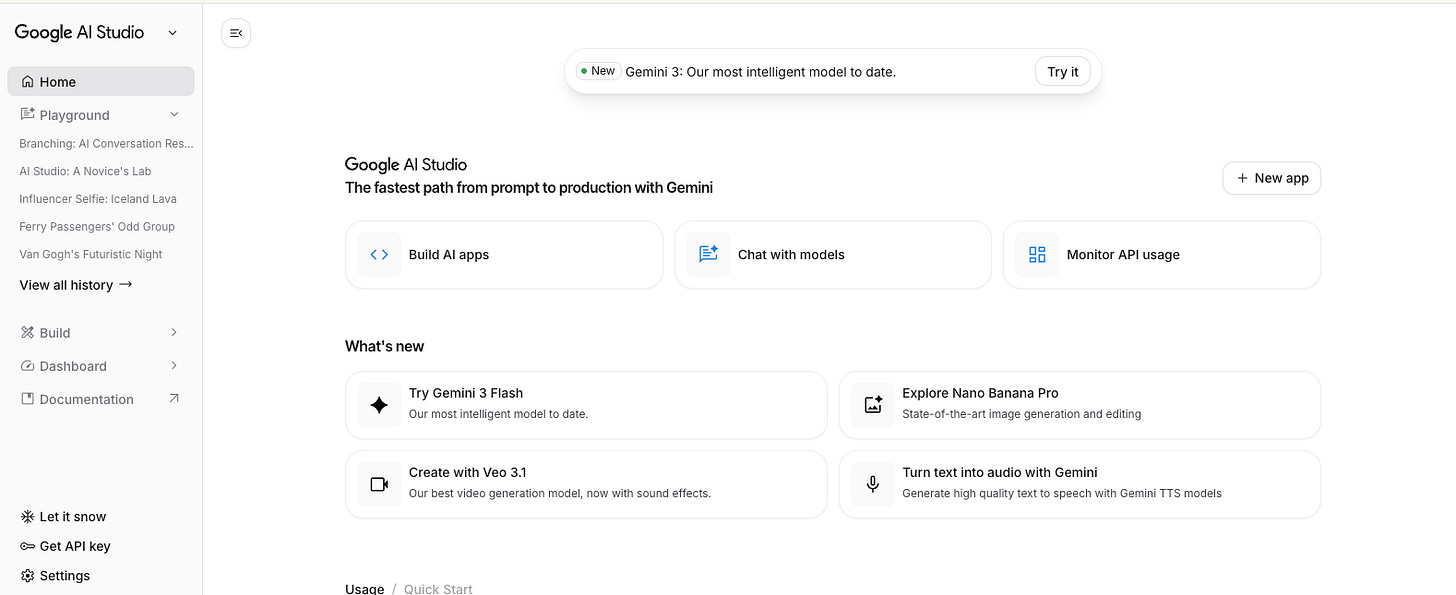Viewport: 1456px width, 595px height.
Task: Open the Build AI apps card
Action: (504, 255)
